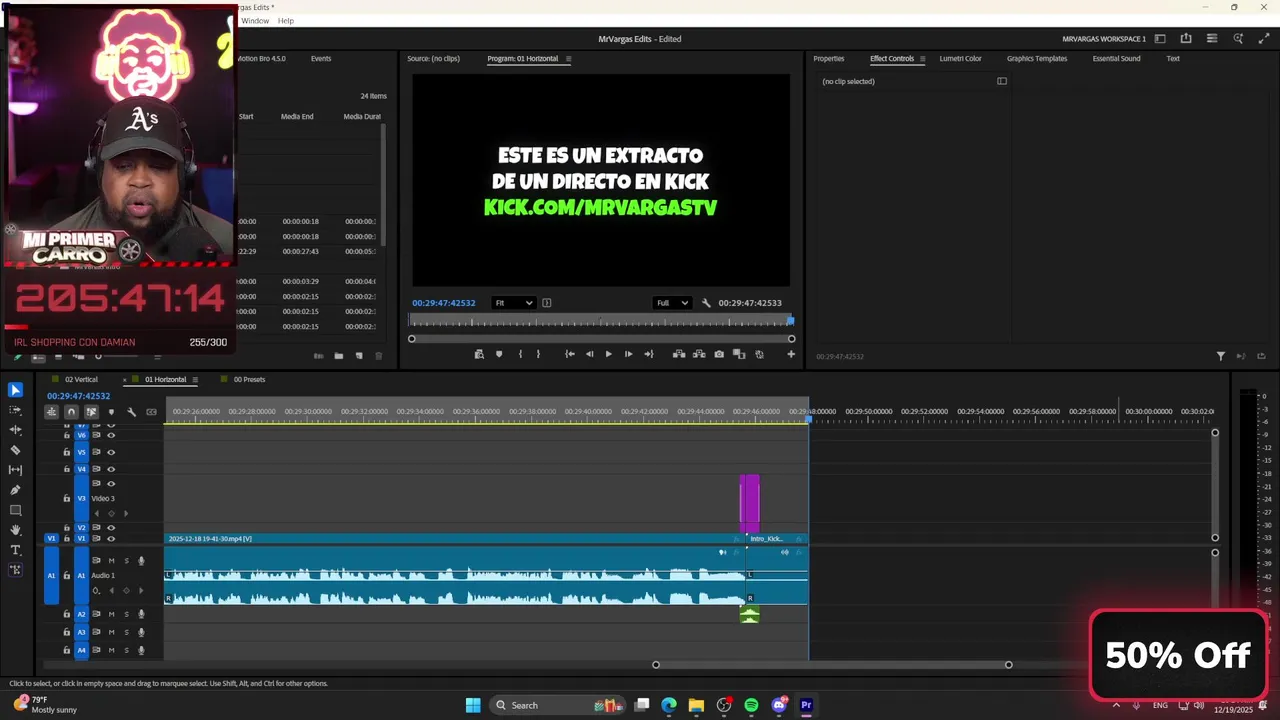Mute the A2 track
1280x720 pixels.
(111, 614)
